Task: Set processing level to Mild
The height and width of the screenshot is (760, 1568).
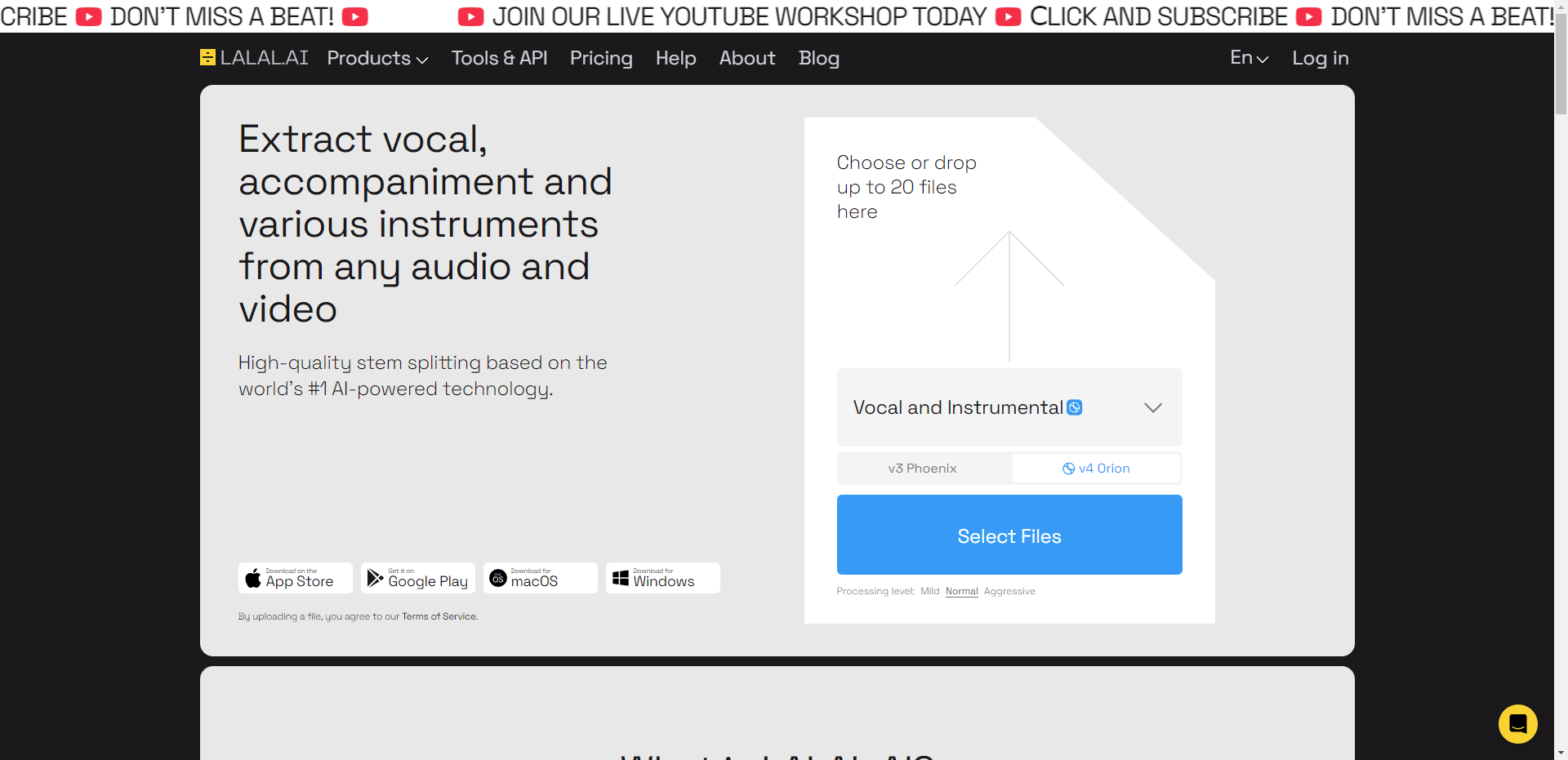Action: 930,591
